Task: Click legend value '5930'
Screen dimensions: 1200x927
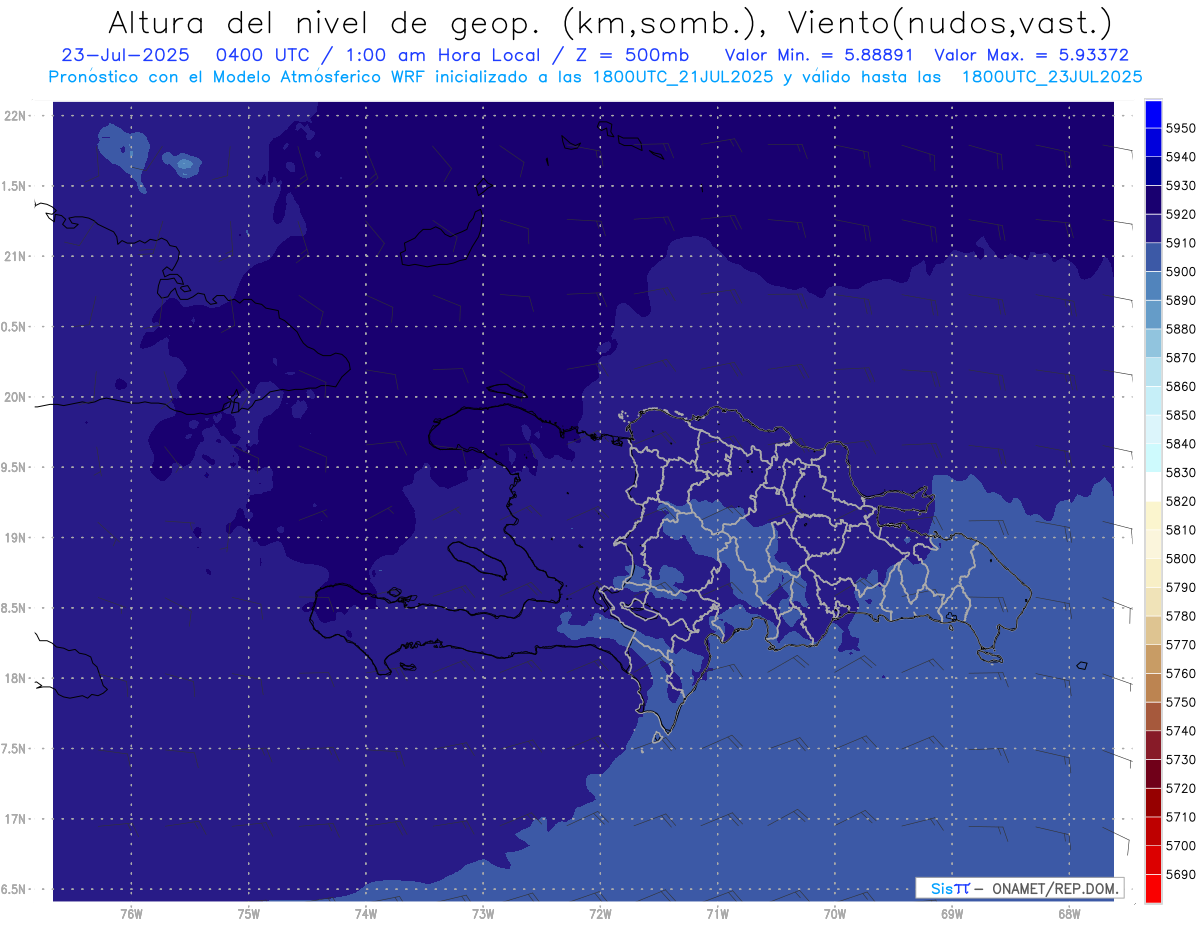Action: click(1180, 185)
